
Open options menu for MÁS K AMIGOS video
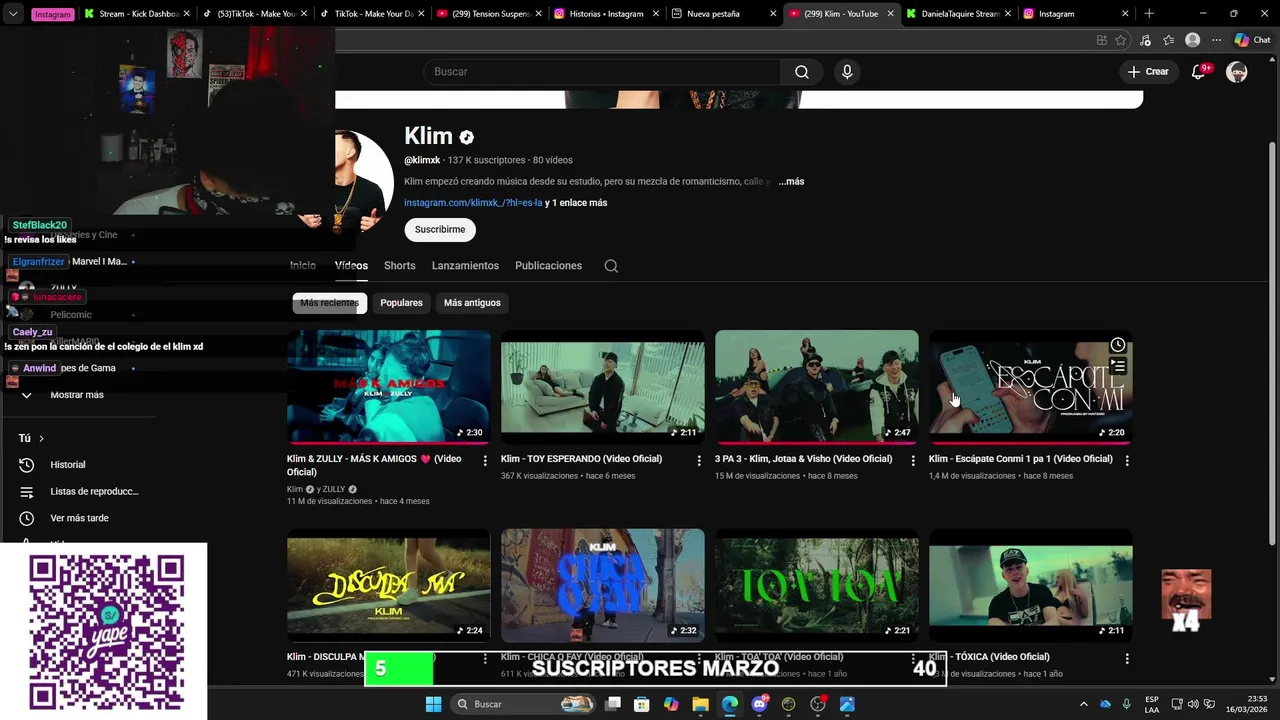coord(485,460)
